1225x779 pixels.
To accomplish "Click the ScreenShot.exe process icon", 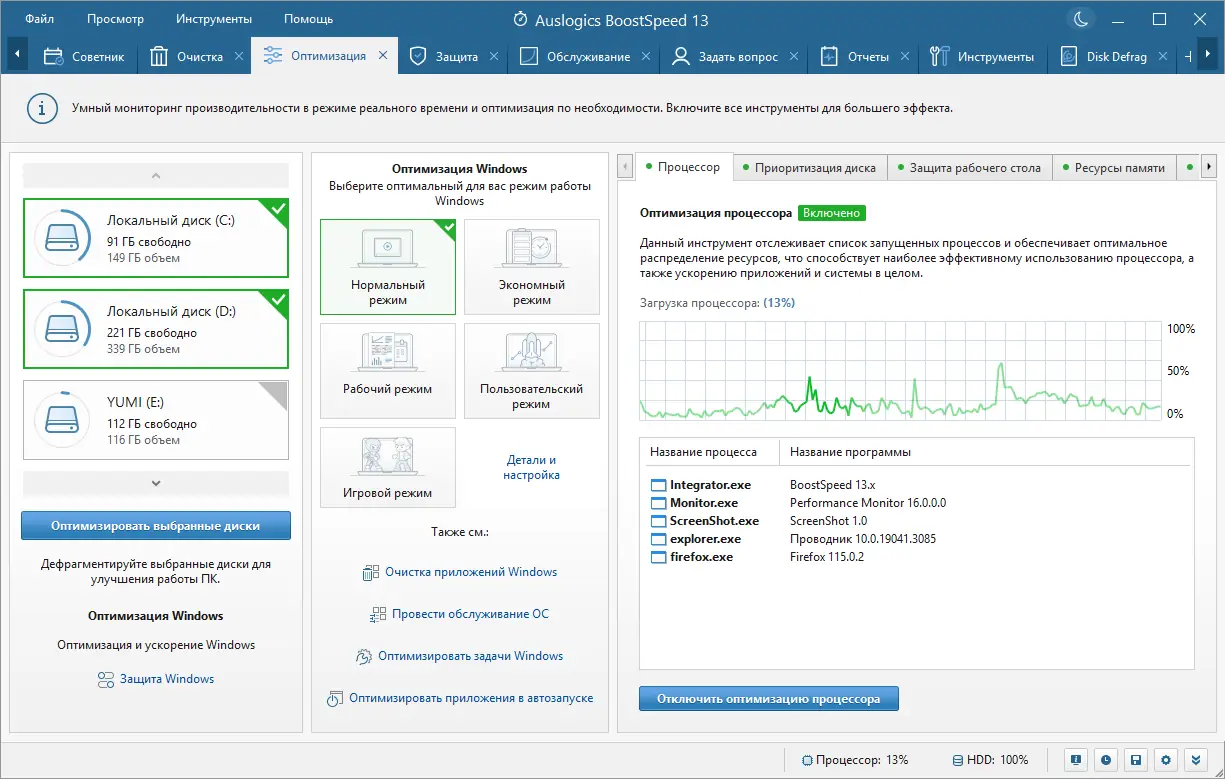I will 658,521.
